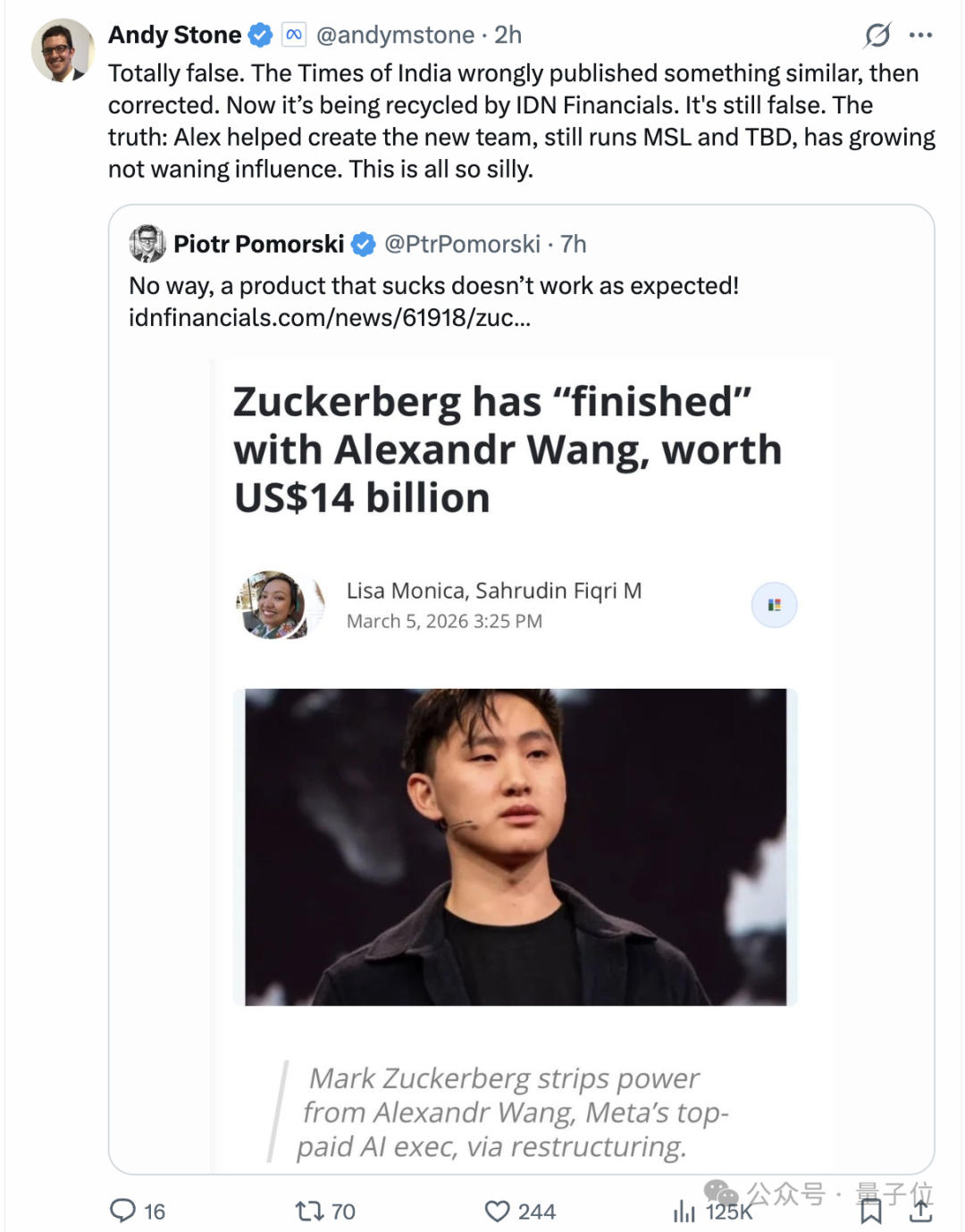Click Andy Stone's blue verified badge
965x1232 pixels.
pyautogui.click(x=260, y=35)
